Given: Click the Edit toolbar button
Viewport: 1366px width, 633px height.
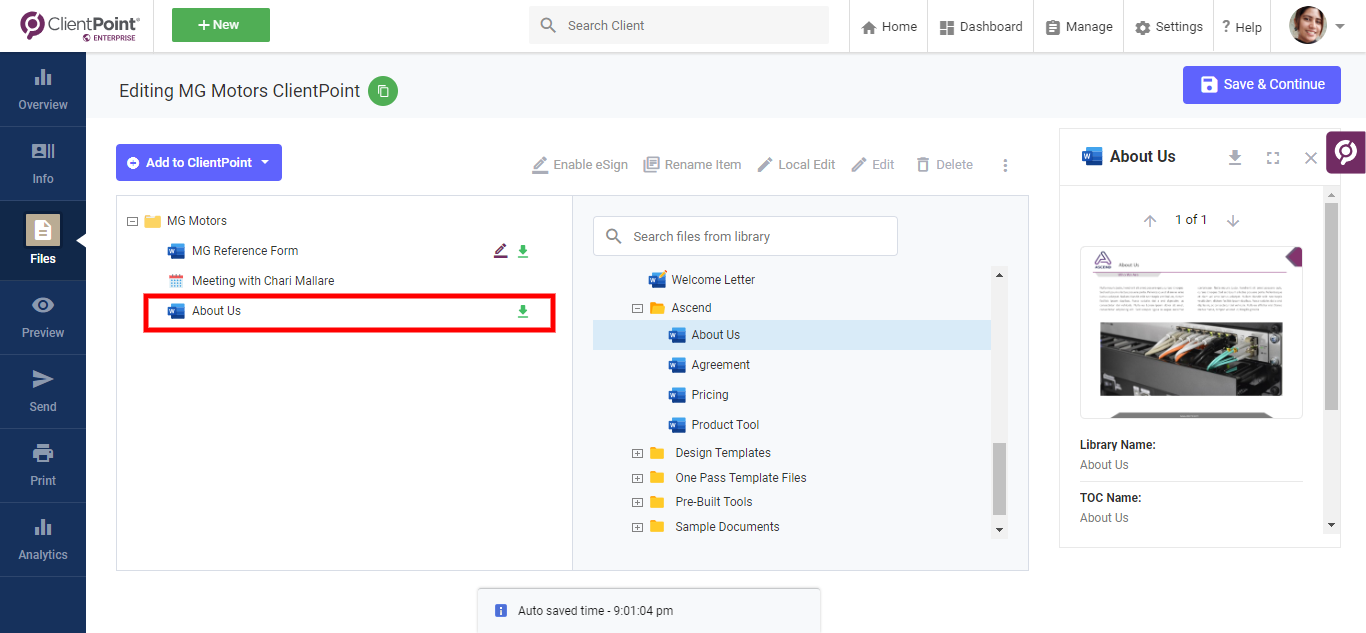Looking at the screenshot, I should [872, 165].
